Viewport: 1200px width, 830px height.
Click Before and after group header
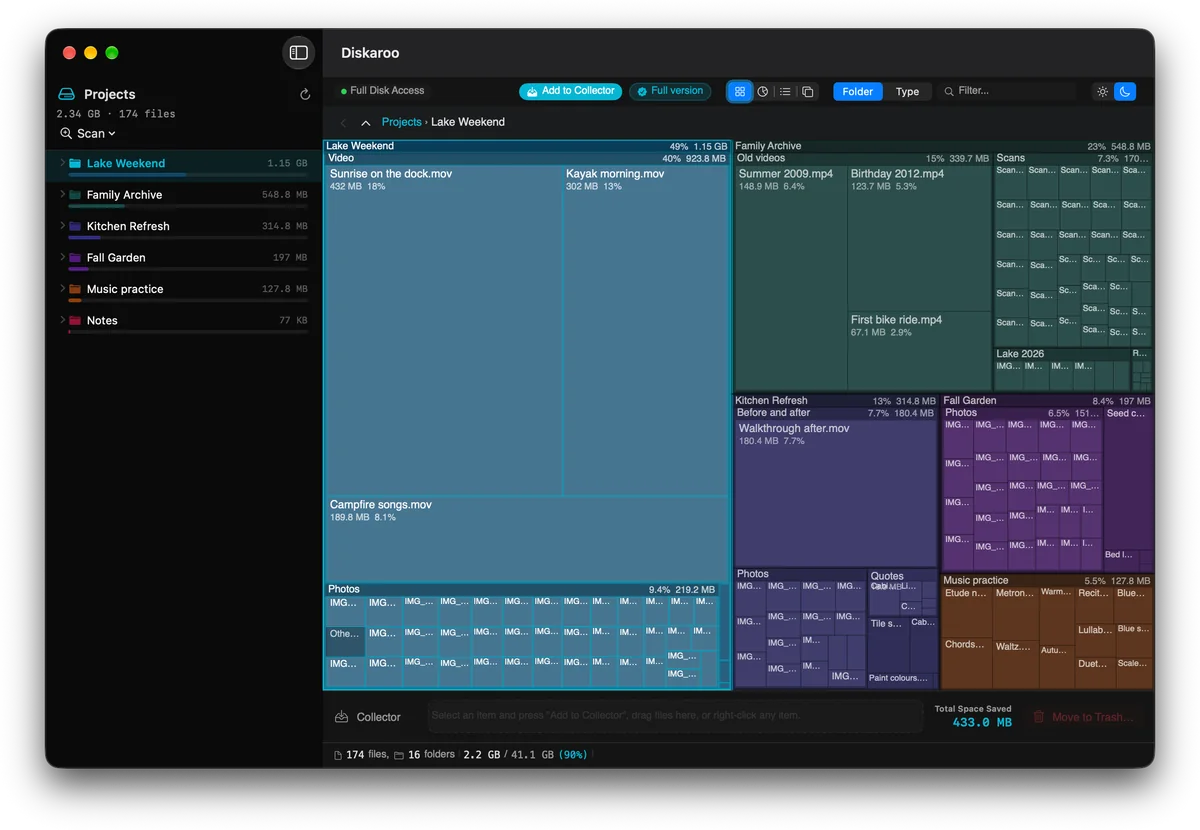[x=836, y=413]
